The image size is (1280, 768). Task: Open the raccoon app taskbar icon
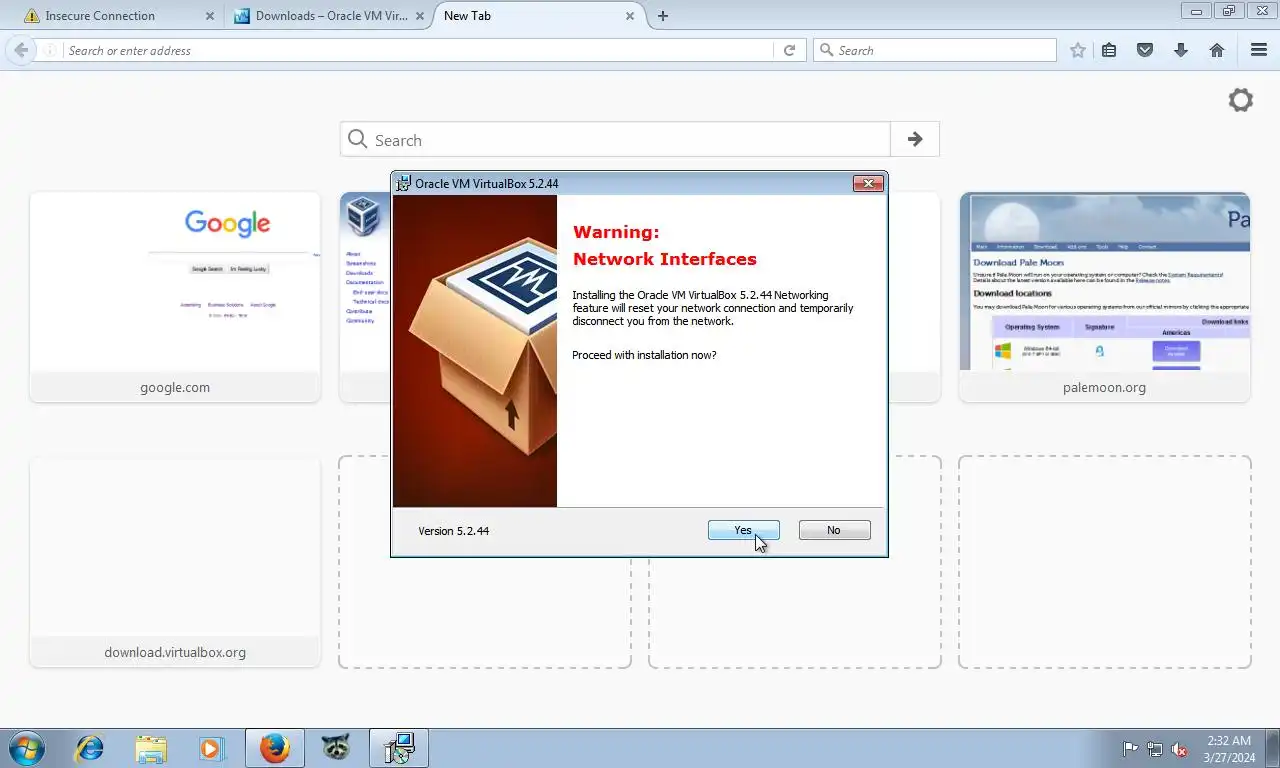pyautogui.click(x=336, y=748)
